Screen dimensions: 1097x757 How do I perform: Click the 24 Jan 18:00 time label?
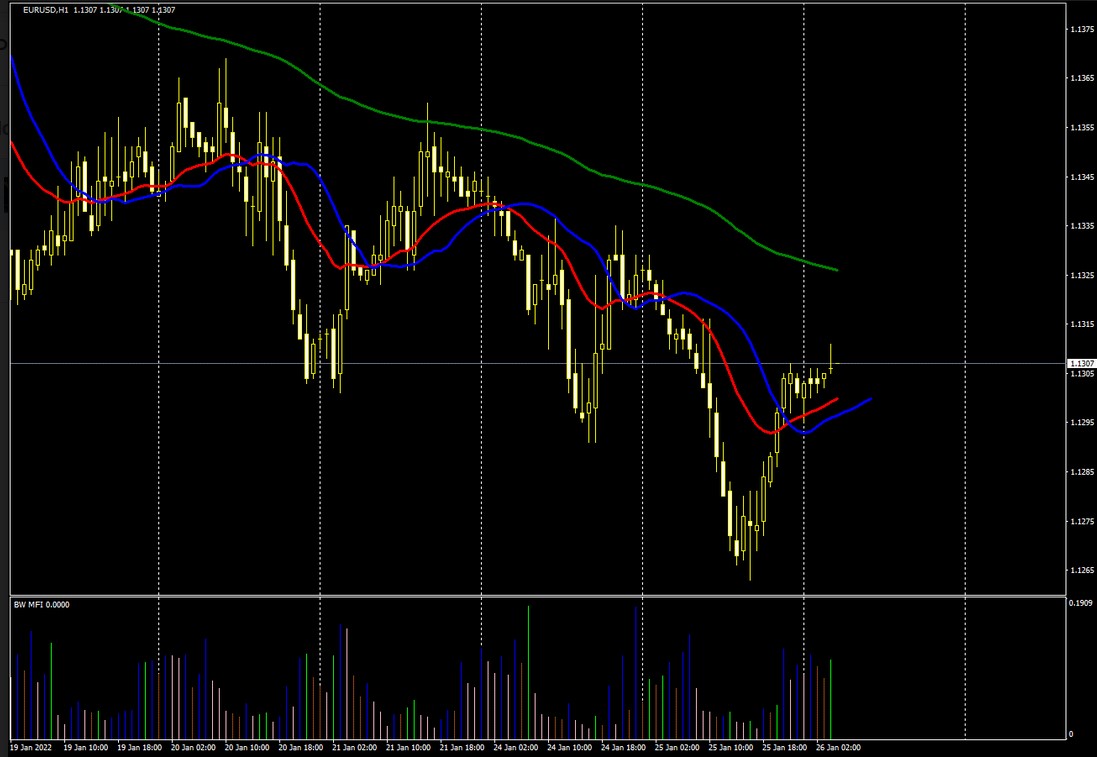[x=623, y=747]
